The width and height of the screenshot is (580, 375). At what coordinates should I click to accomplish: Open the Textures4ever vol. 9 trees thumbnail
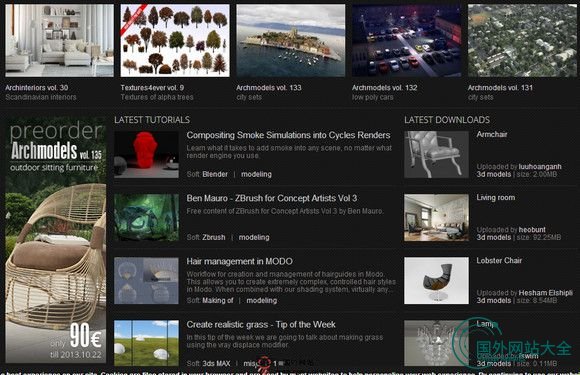coord(175,40)
